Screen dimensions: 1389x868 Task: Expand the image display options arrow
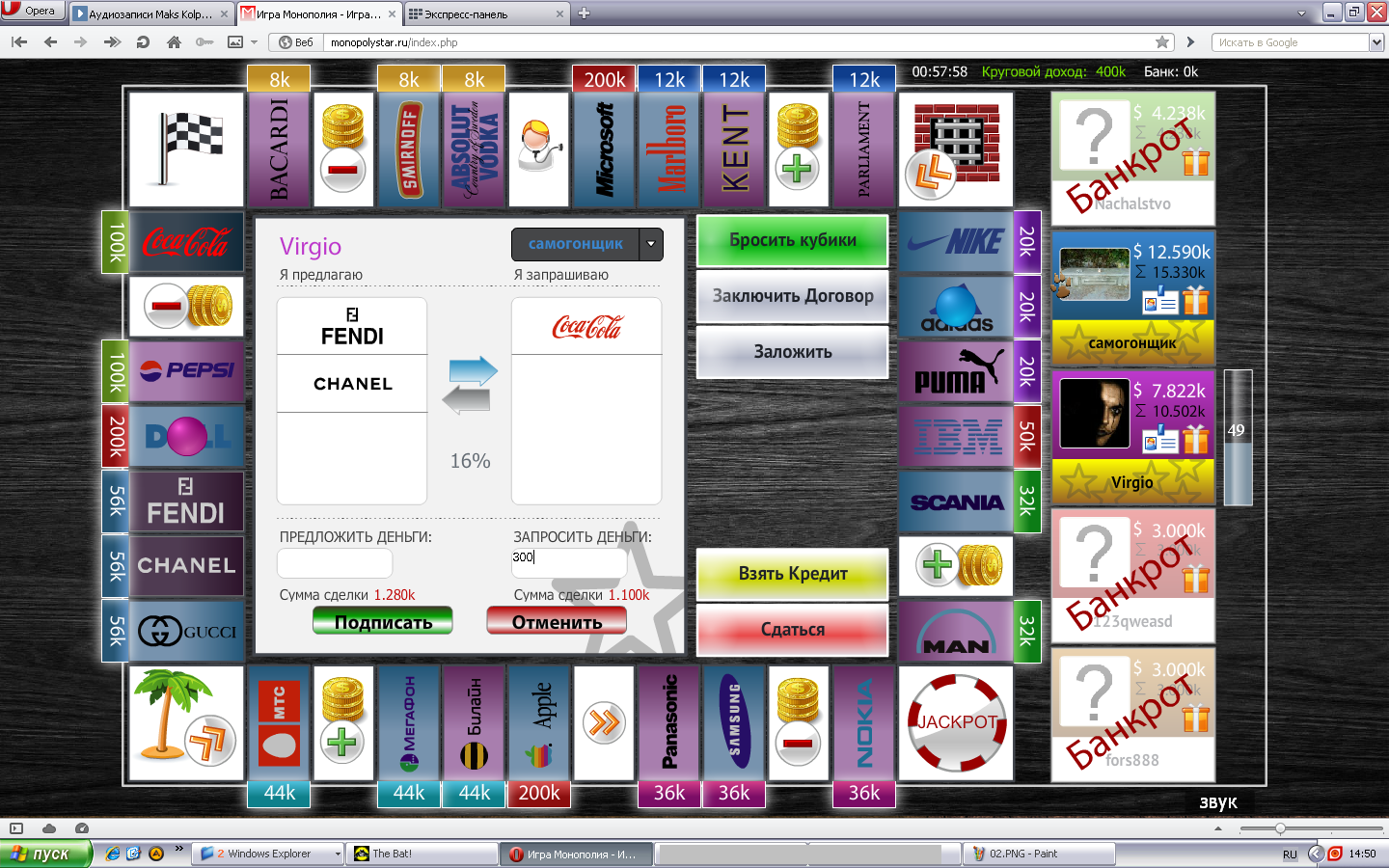tap(254, 42)
